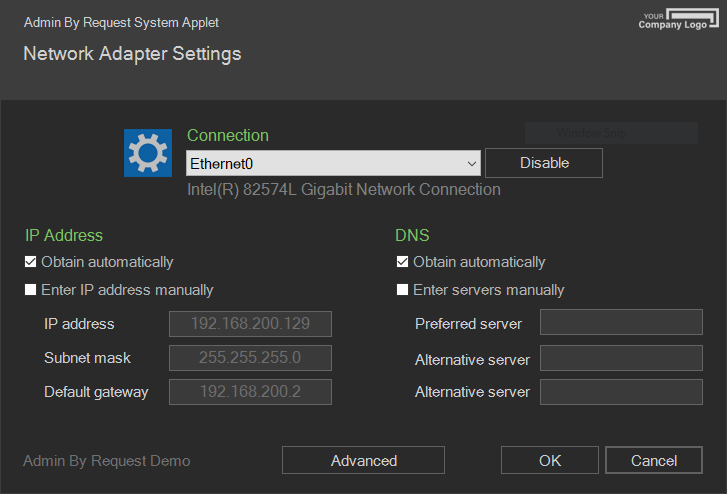Click the green Connection heading

228,135
